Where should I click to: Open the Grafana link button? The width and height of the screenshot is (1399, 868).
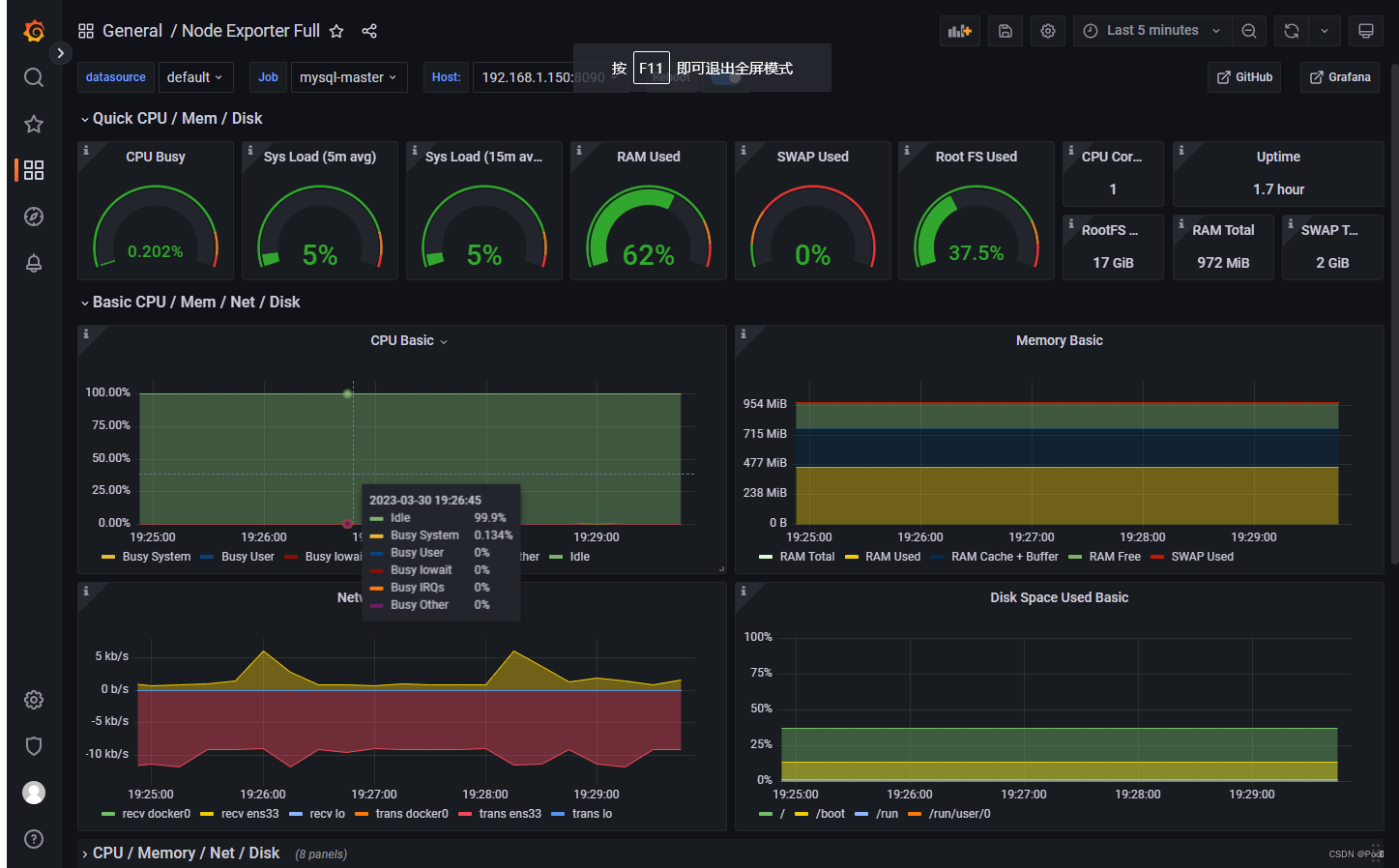(x=1340, y=77)
